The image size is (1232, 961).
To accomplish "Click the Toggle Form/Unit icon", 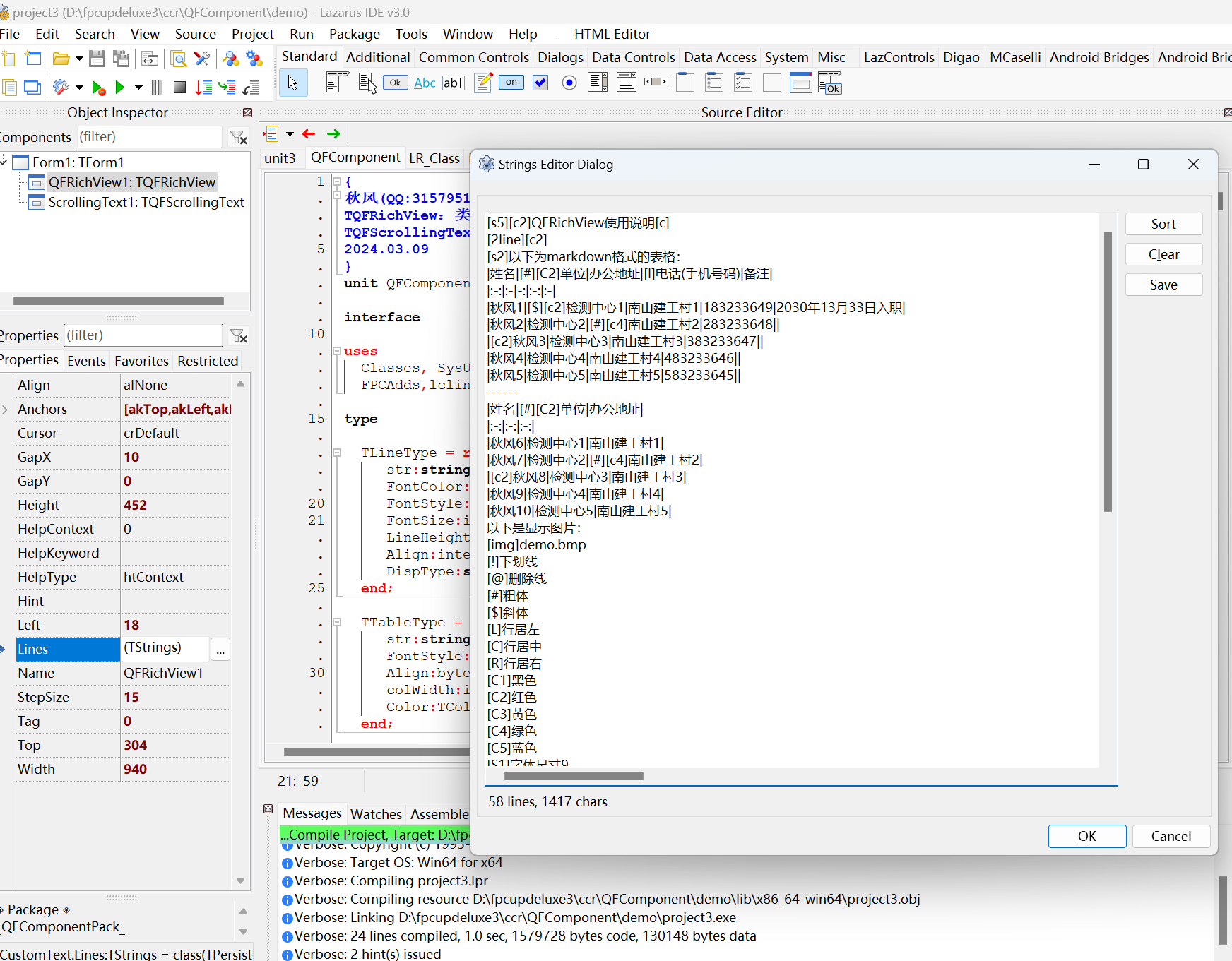I will point(150,59).
